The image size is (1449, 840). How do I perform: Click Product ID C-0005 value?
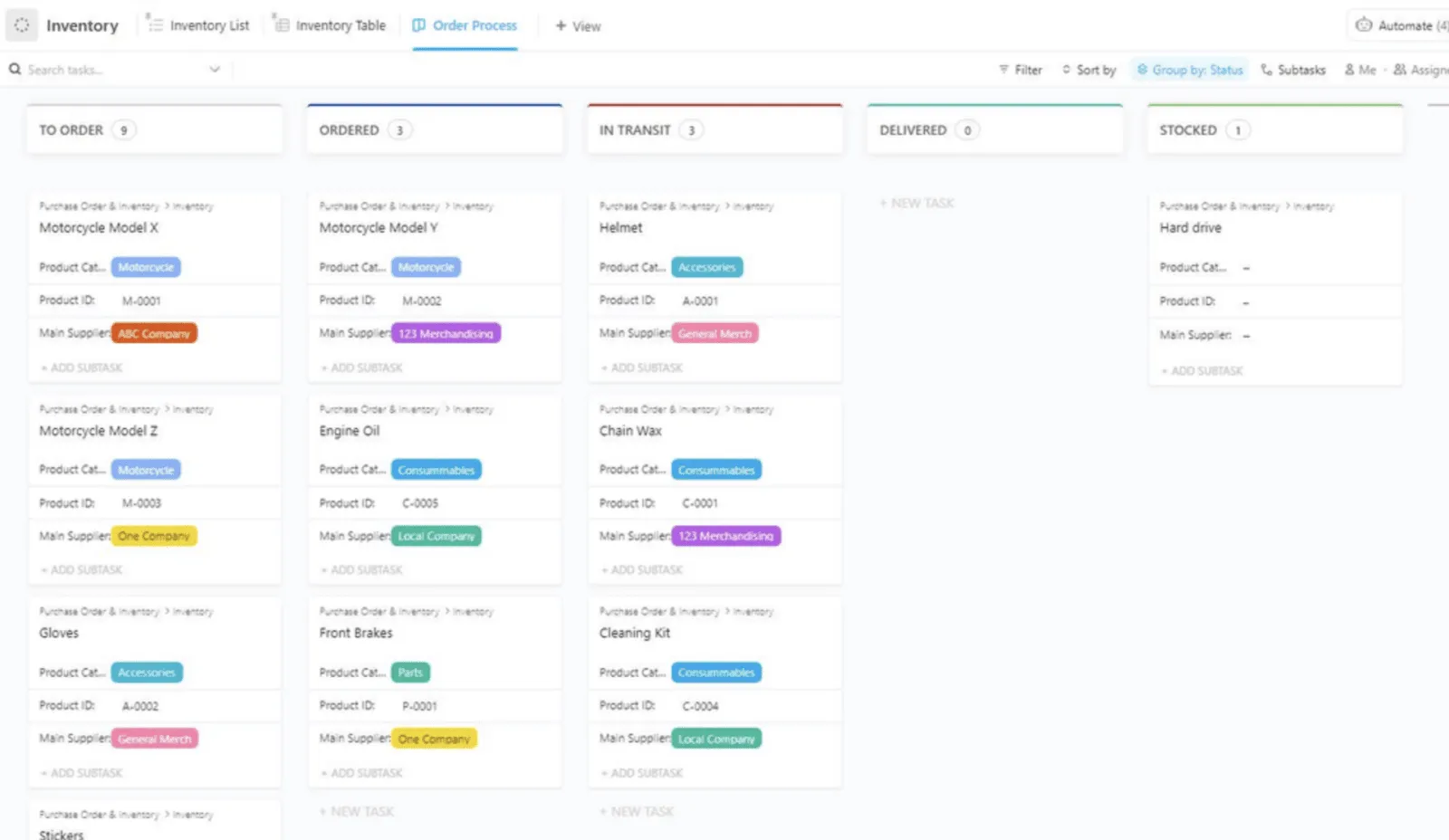420,503
